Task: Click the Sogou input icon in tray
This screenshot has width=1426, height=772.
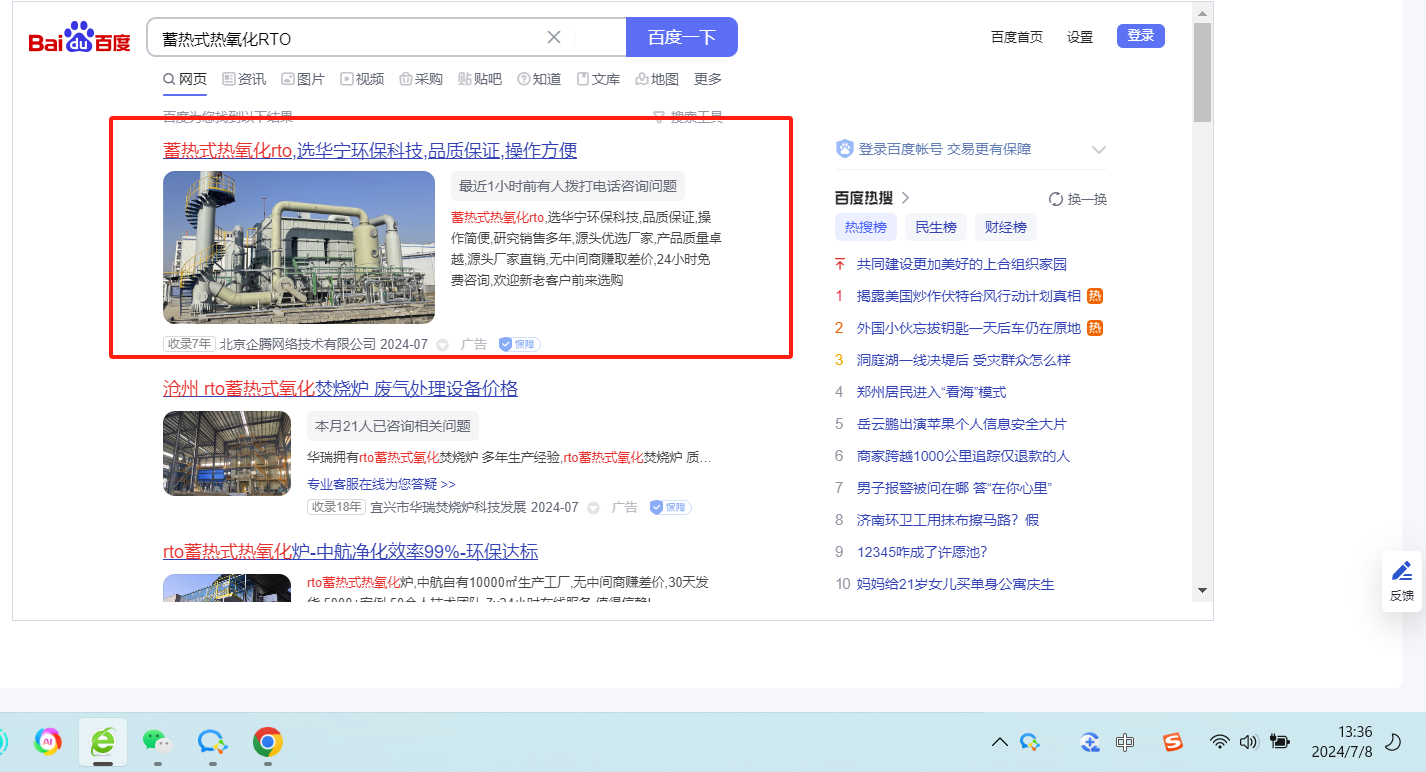Action: tap(1173, 742)
